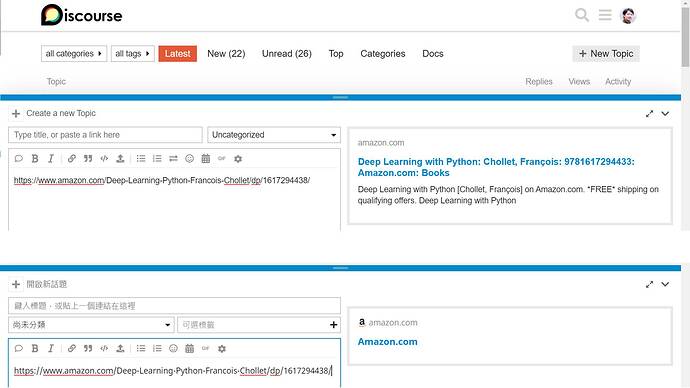Click the speech bubble icon in upper editor toolbar
This screenshot has width=690, height=388.
[x=18, y=158]
